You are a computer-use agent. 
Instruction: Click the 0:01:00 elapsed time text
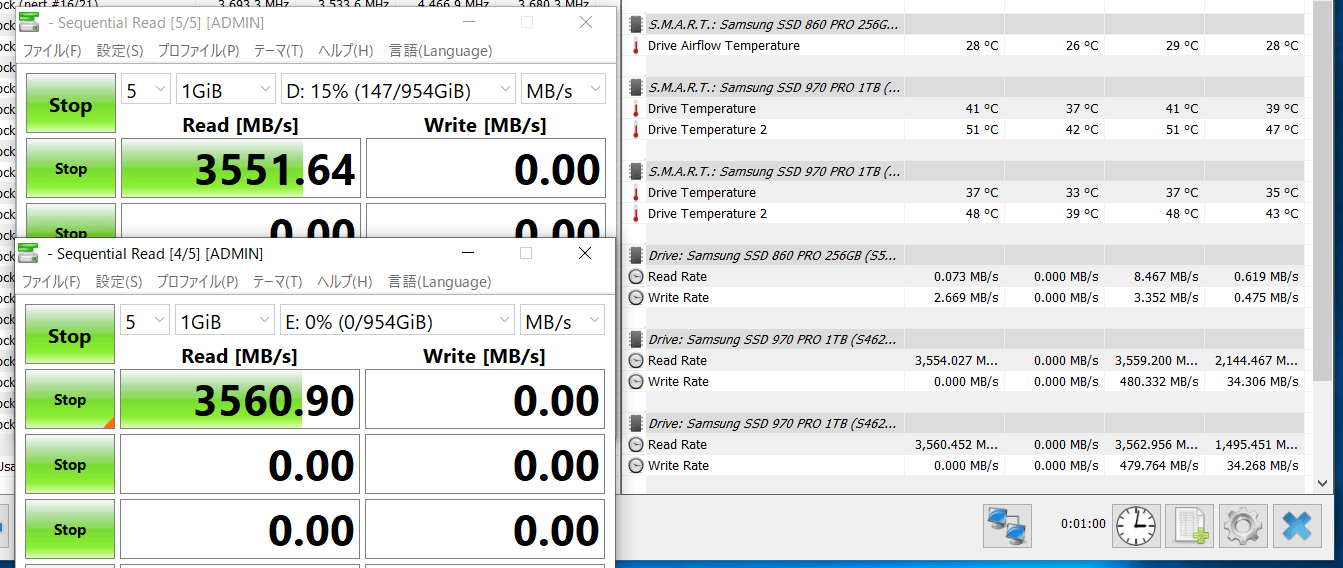click(x=1083, y=523)
